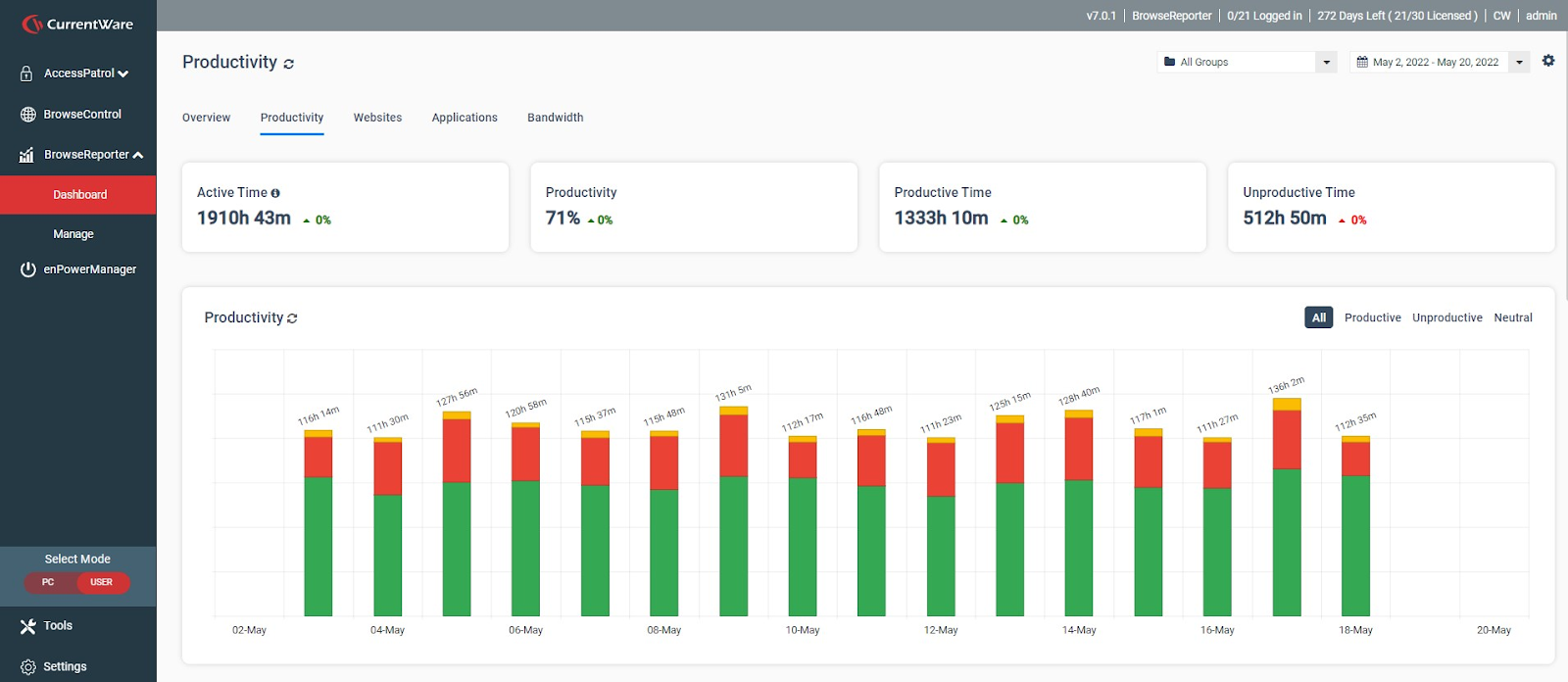1568x682 pixels.
Task: Open Tools in sidebar
Action: [x=58, y=626]
